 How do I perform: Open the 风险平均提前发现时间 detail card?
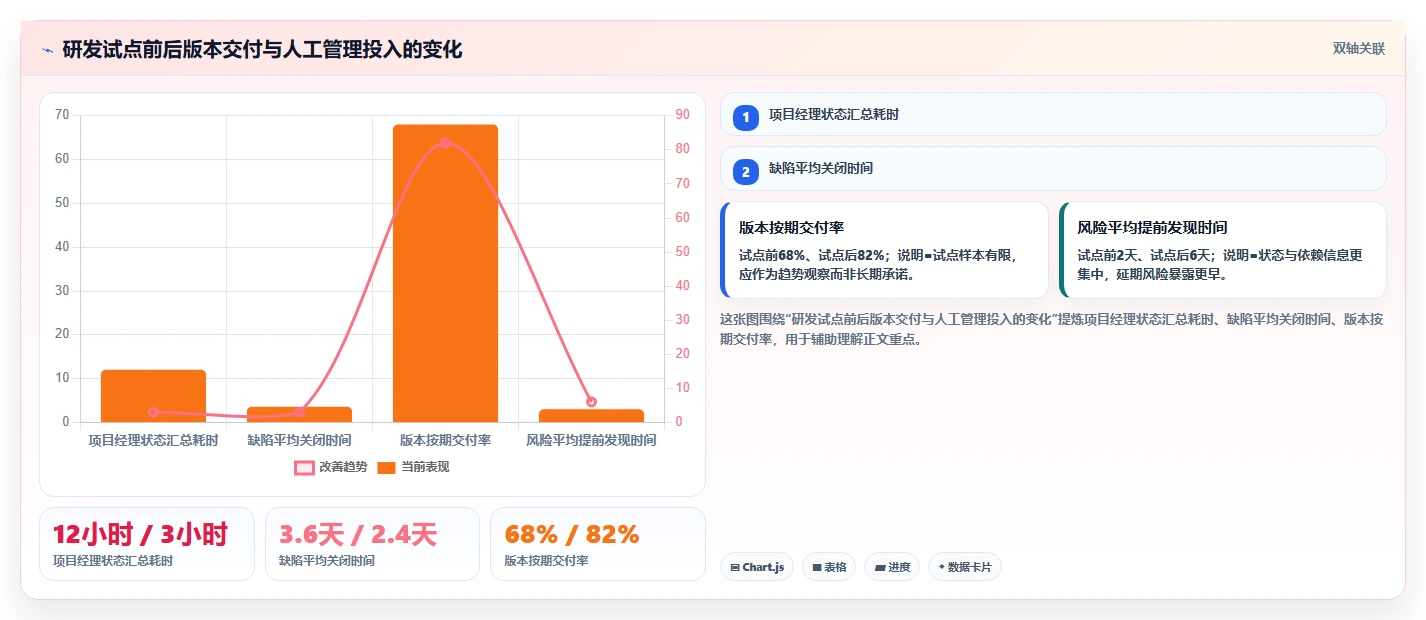click(x=1223, y=250)
